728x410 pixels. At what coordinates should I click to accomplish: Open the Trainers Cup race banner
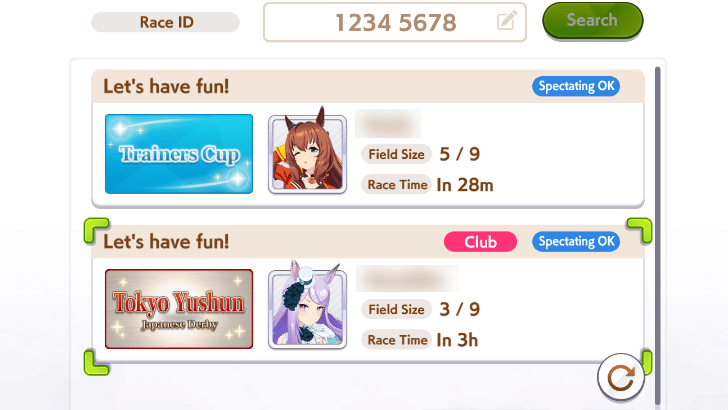click(179, 154)
